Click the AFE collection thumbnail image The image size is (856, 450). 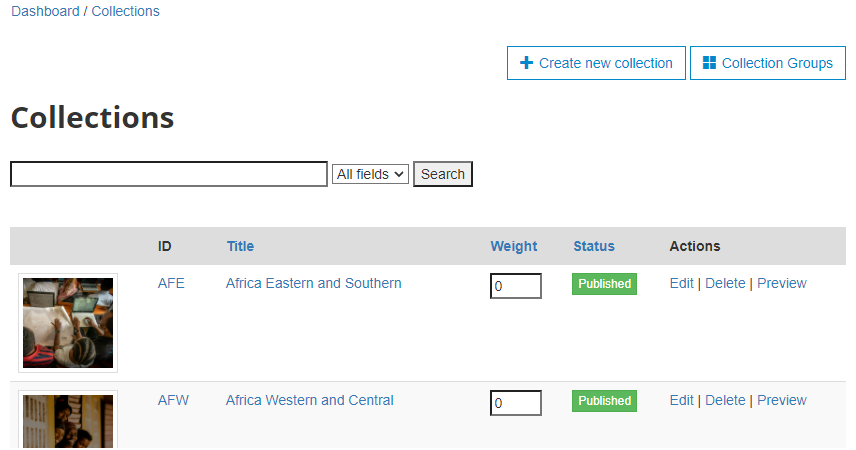pos(68,323)
